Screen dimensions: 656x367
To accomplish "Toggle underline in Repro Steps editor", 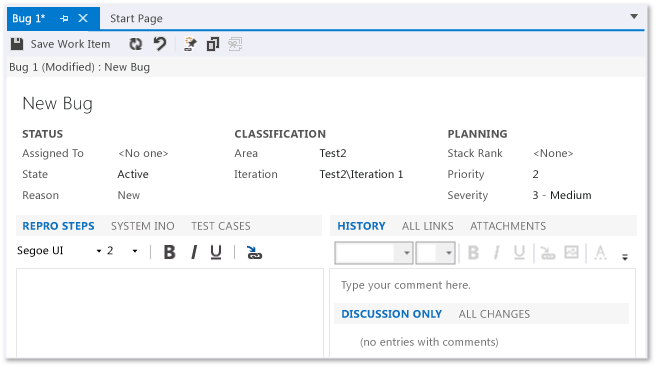I will coord(216,252).
